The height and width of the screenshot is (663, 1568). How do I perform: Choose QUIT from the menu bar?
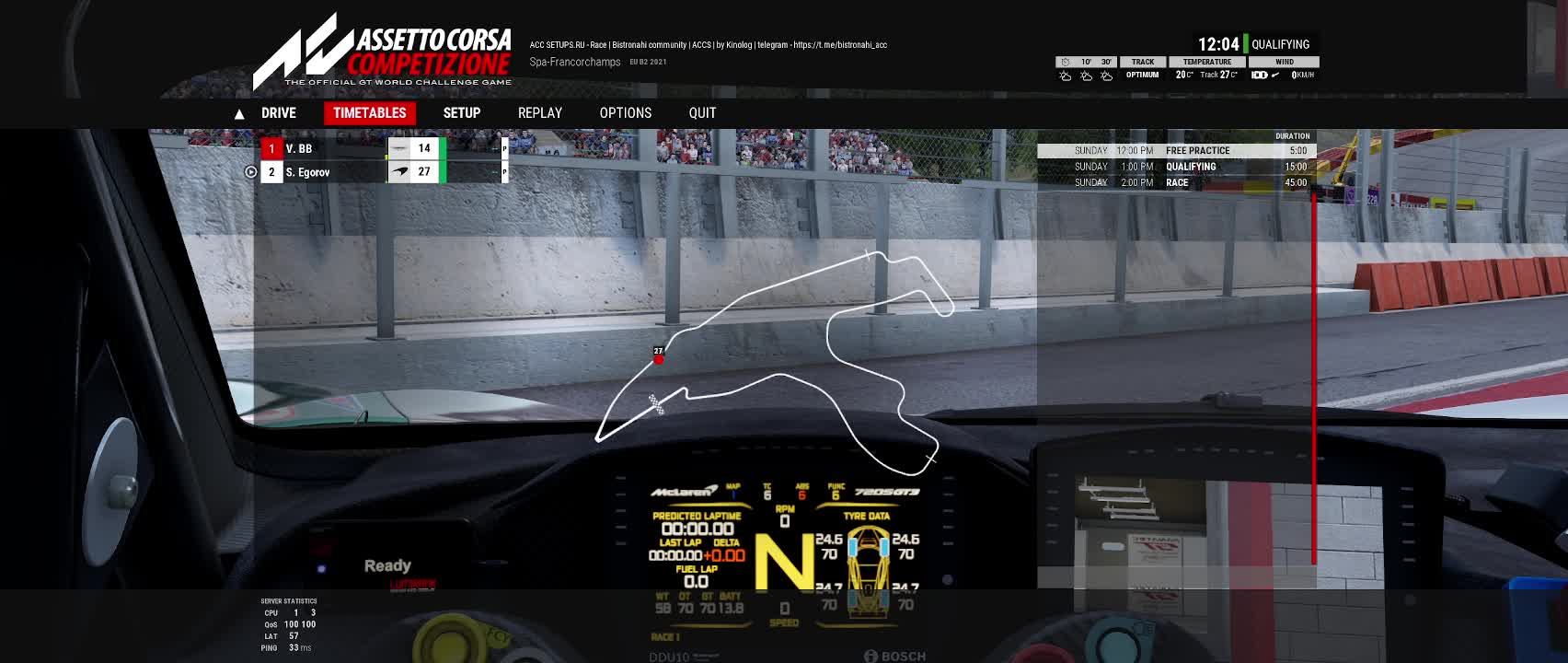(x=702, y=113)
